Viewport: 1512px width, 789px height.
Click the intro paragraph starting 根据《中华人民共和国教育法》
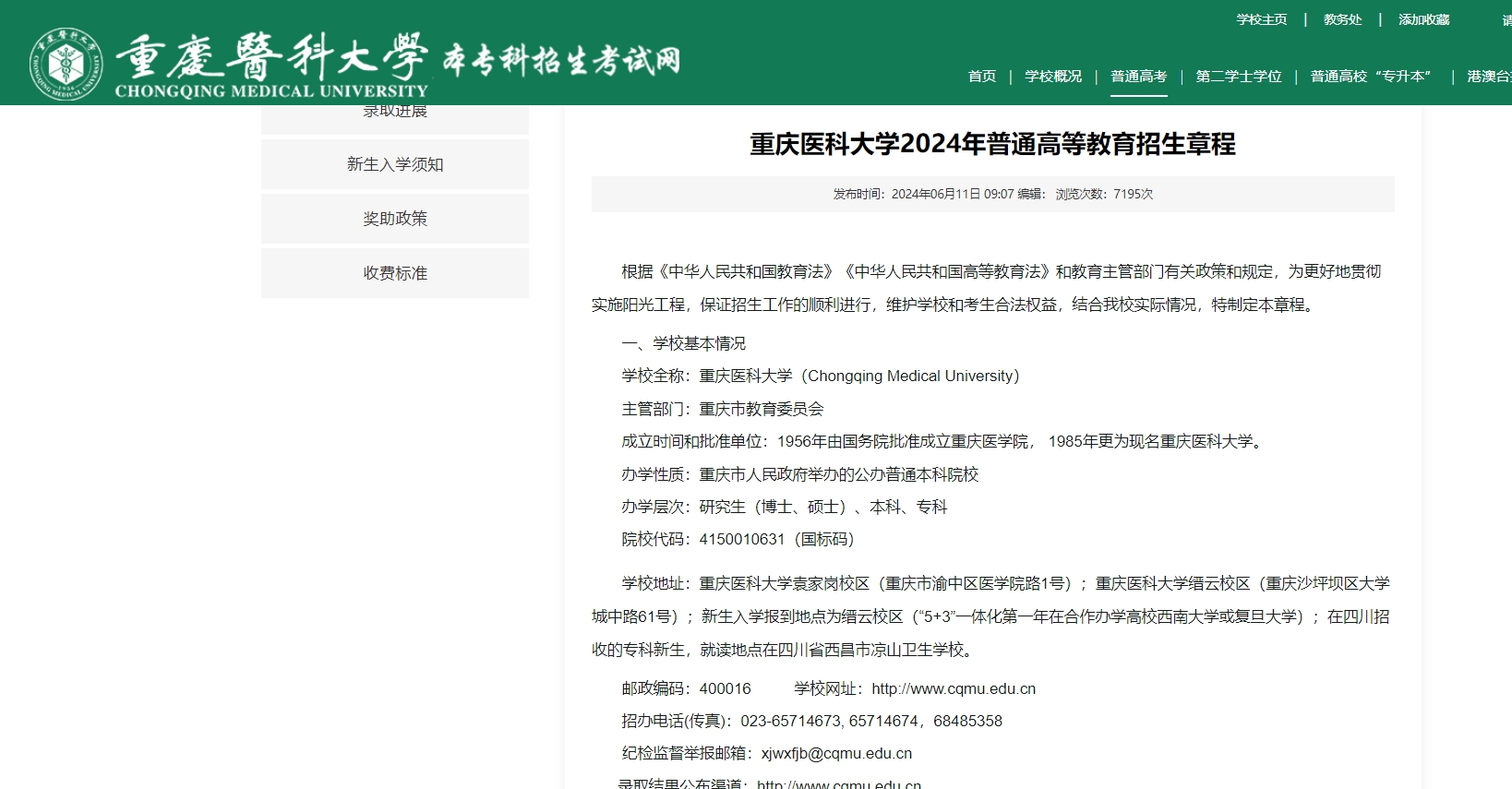point(987,288)
